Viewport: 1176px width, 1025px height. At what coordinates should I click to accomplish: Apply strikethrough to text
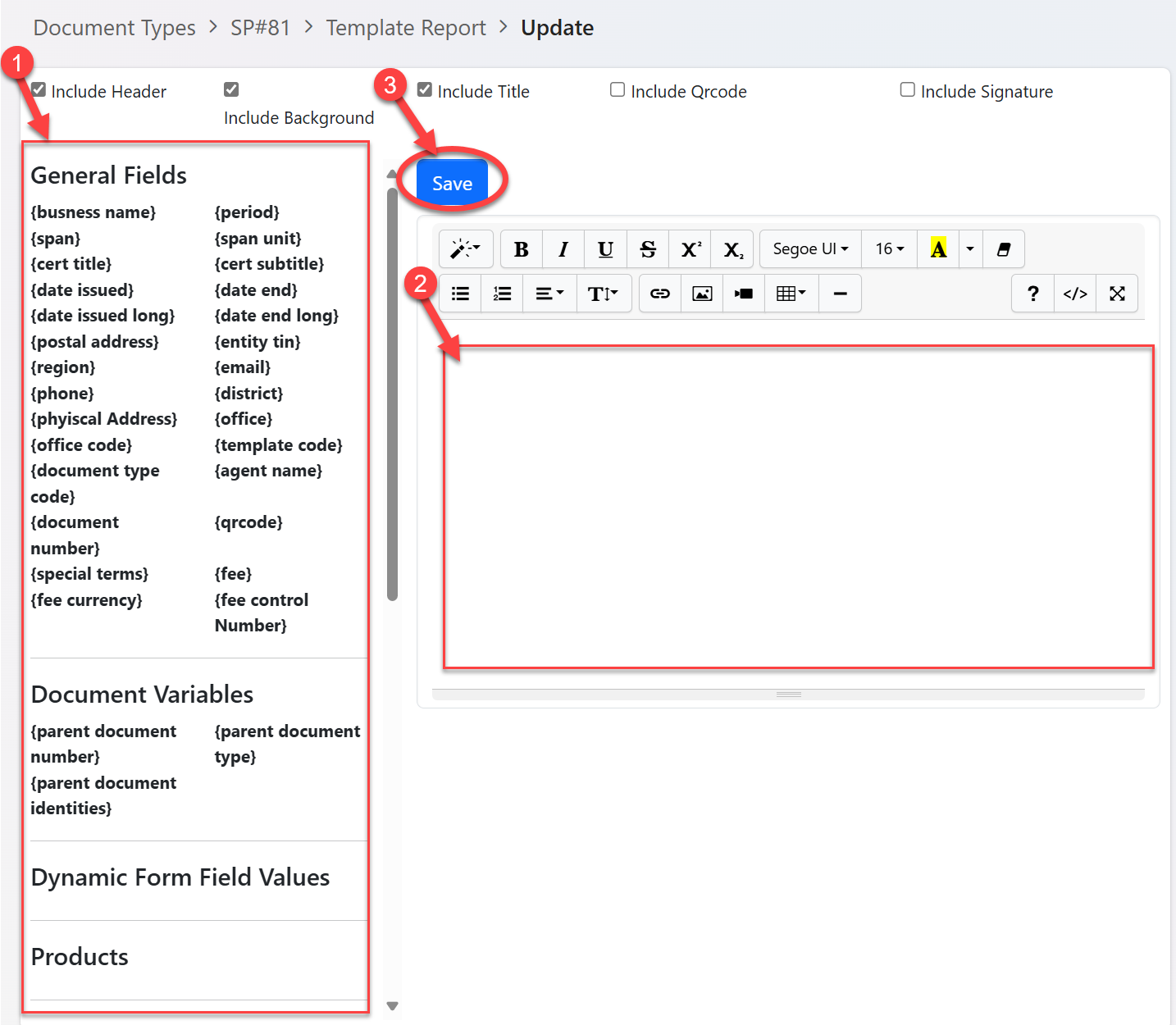point(648,249)
